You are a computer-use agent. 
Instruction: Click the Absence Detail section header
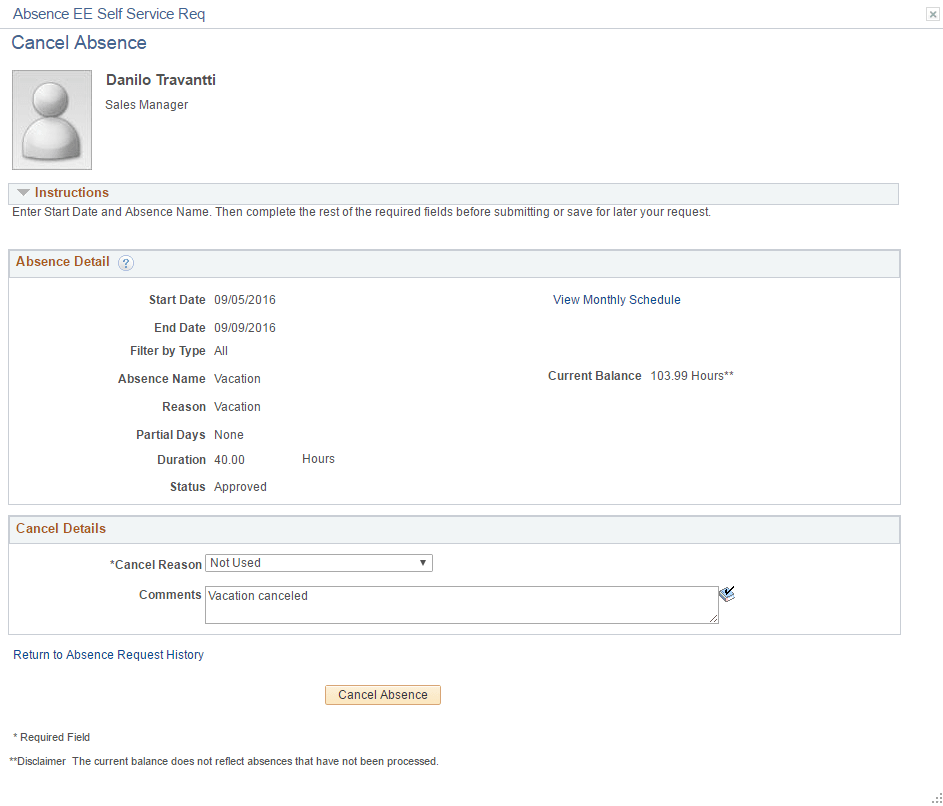pyautogui.click(x=61, y=262)
